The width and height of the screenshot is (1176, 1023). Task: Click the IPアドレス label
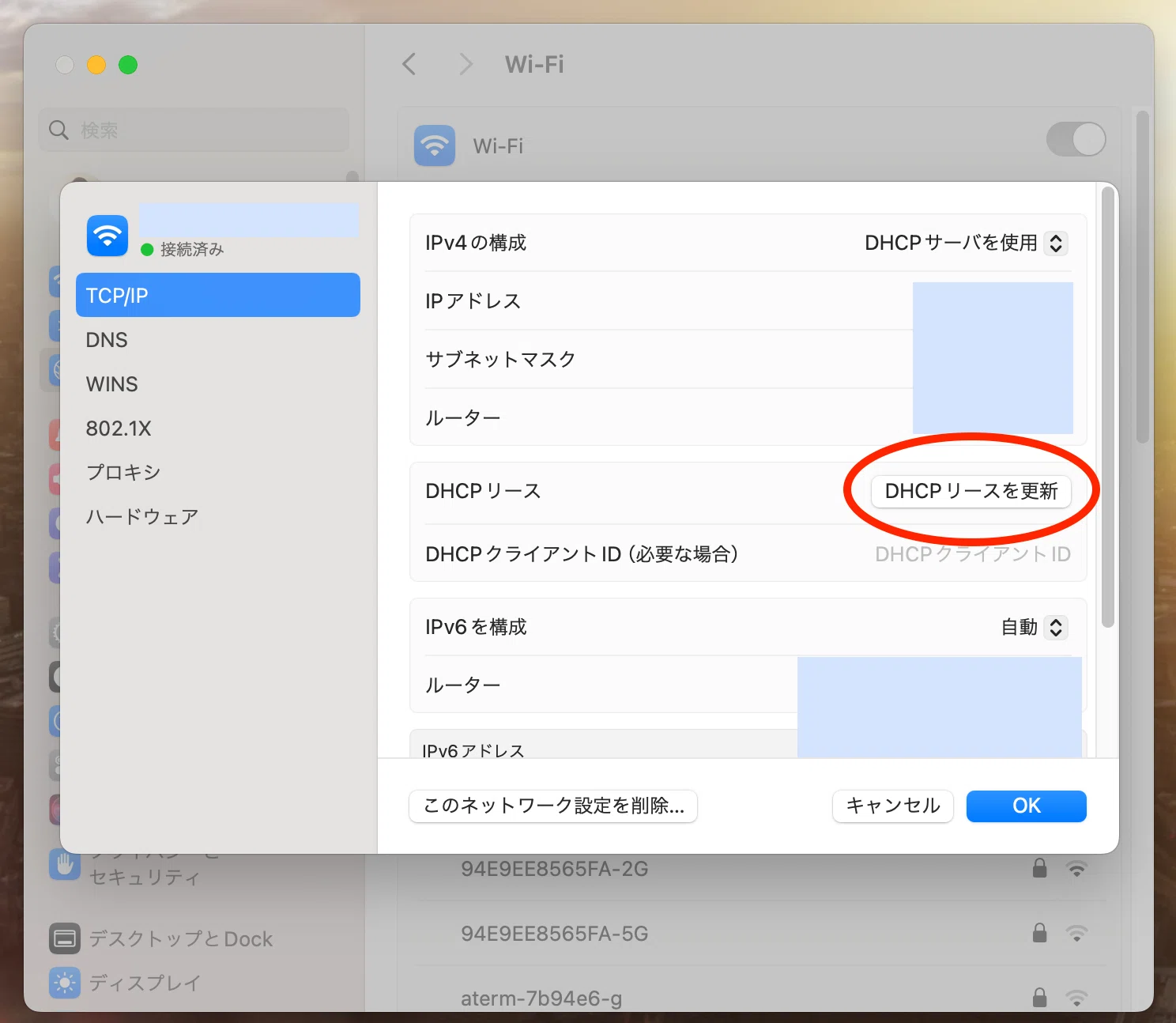click(473, 301)
